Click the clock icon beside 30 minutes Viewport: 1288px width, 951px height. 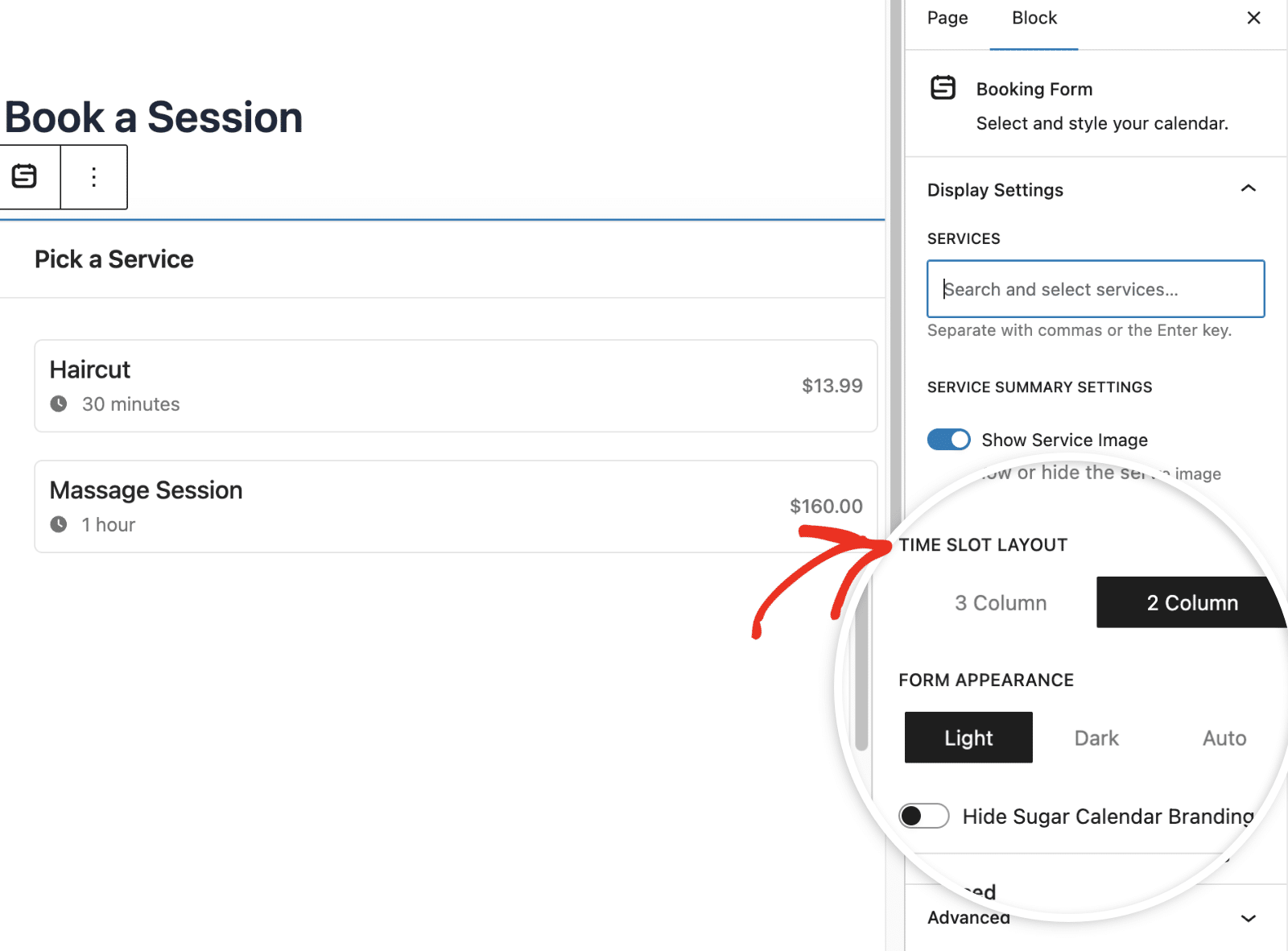(x=59, y=404)
